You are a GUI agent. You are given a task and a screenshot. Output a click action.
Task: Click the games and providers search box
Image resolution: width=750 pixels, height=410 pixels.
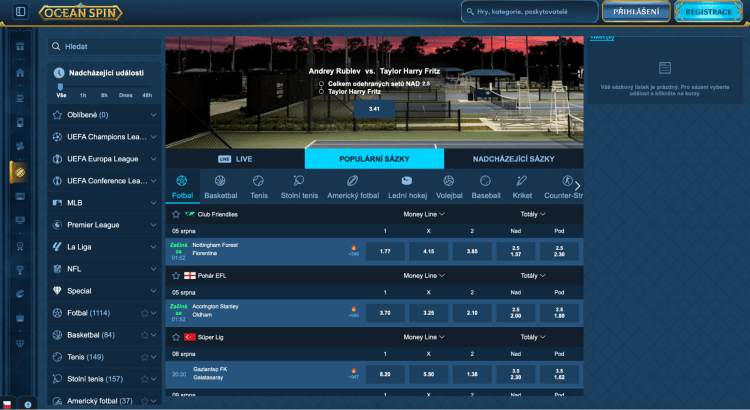[529, 11]
